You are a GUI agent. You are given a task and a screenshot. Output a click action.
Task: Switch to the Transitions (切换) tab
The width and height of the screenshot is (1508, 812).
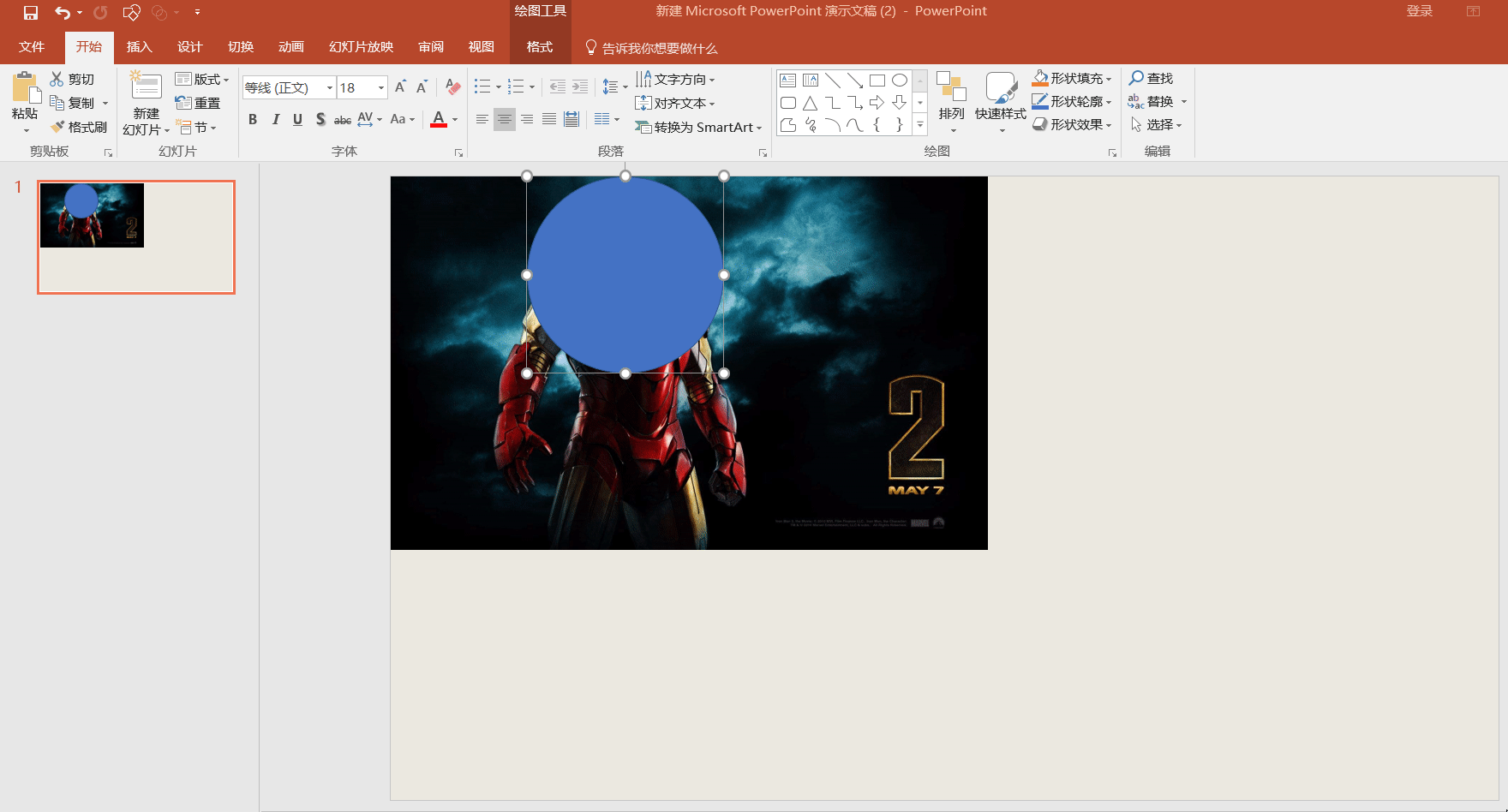click(241, 46)
